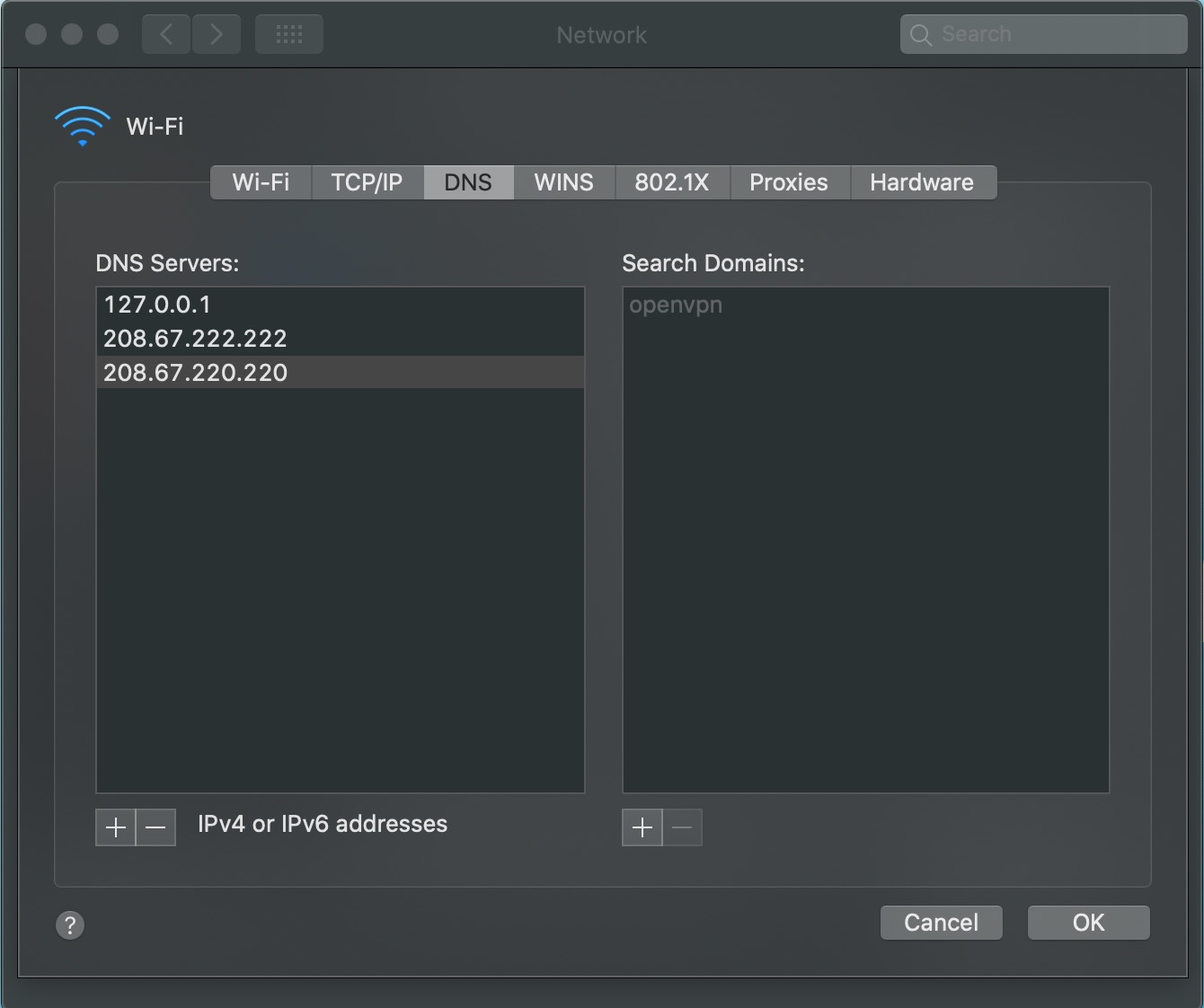This screenshot has height=1008, width=1204.
Task: Switch to the TCP/IP tab
Action: click(x=366, y=182)
